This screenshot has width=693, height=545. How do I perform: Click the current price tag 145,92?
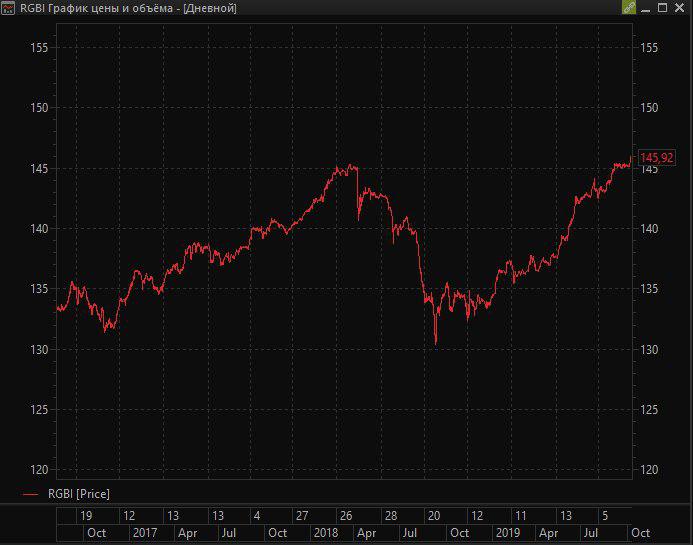tap(657, 158)
